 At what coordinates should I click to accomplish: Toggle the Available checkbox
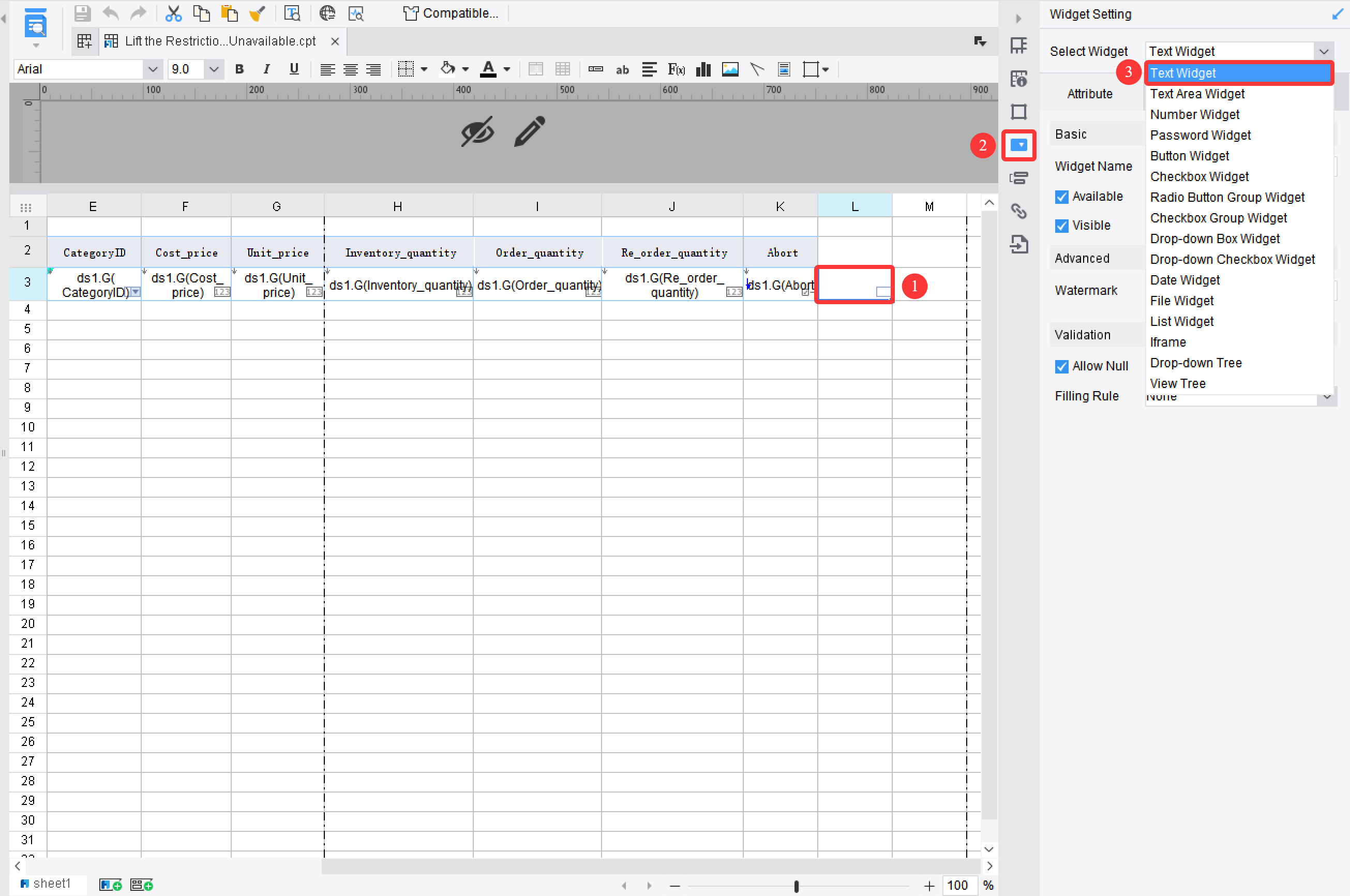point(1061,196)
